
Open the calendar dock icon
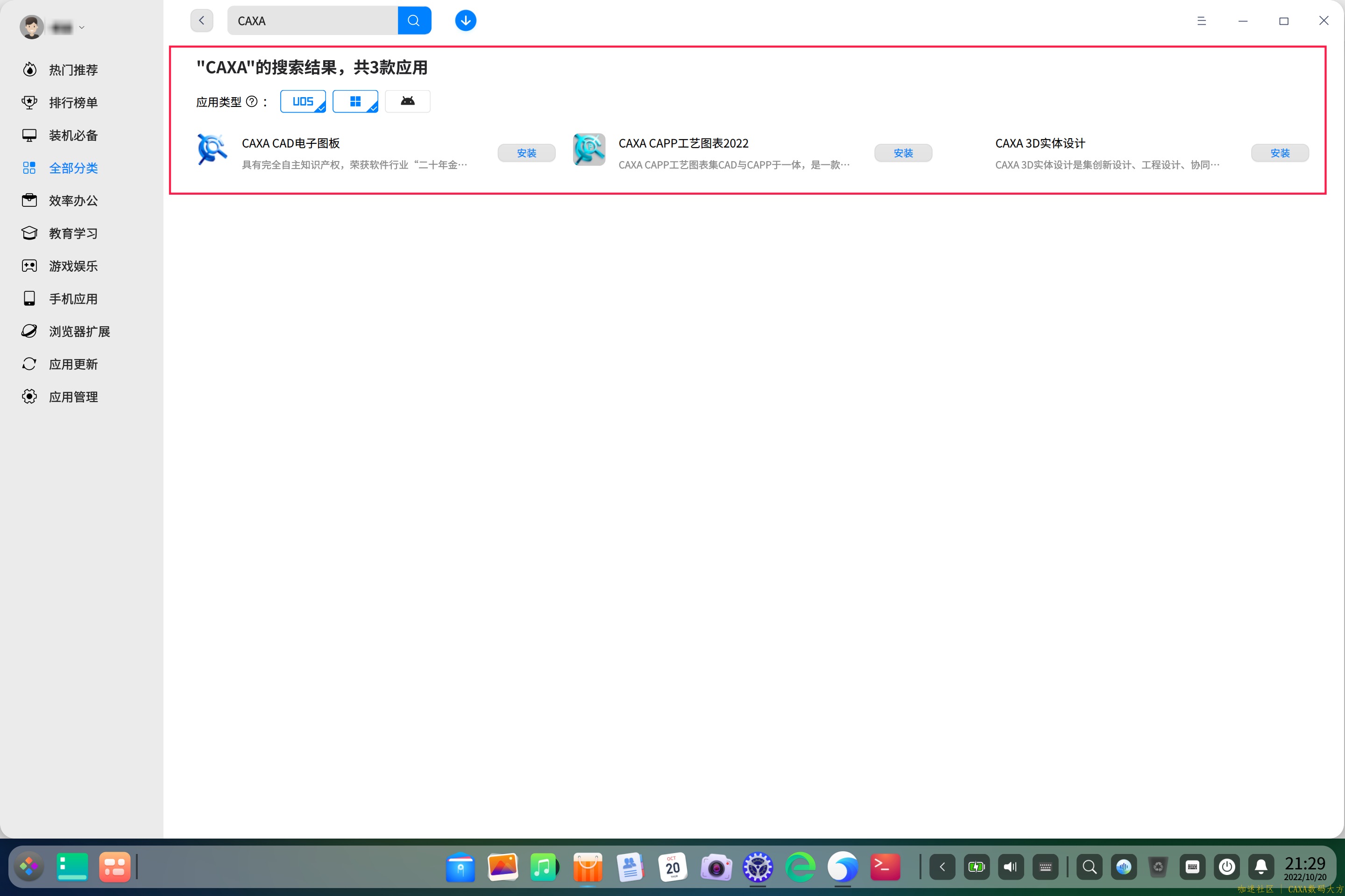[x=673, y=868]
